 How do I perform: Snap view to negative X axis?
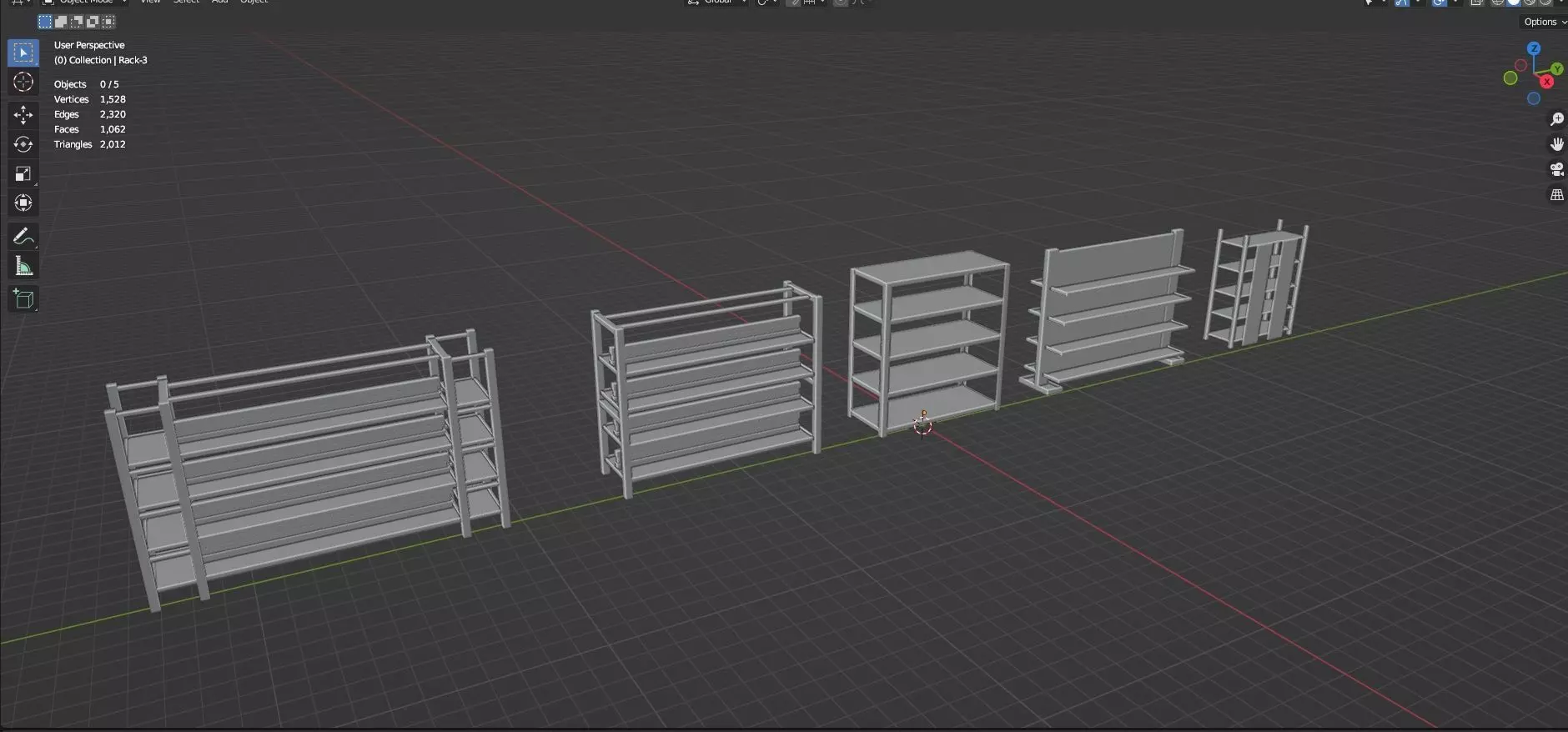1520,65
